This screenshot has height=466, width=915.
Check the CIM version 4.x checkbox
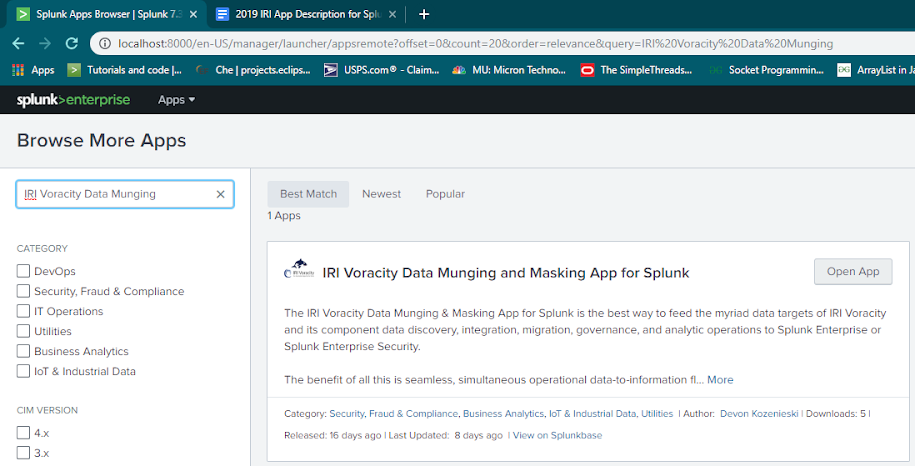pos(23,433)
